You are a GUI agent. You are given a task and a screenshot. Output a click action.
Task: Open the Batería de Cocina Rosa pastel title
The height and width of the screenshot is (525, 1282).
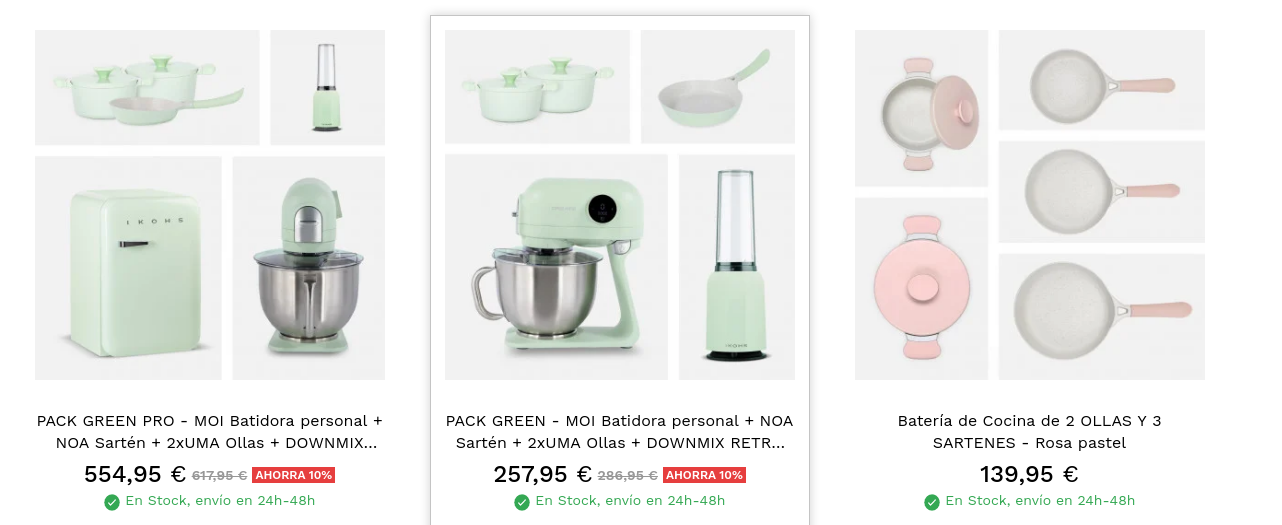[x=1029, y=432]
